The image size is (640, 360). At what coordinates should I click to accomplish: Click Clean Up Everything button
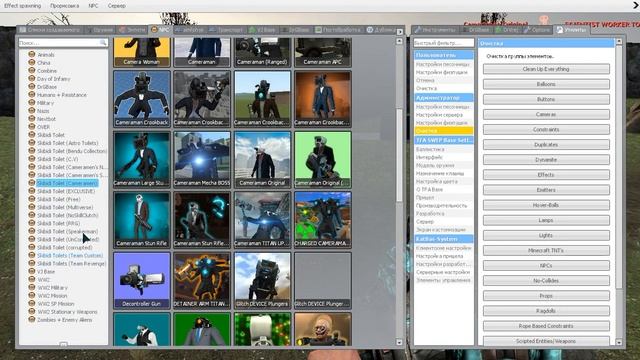coord(546,69)
